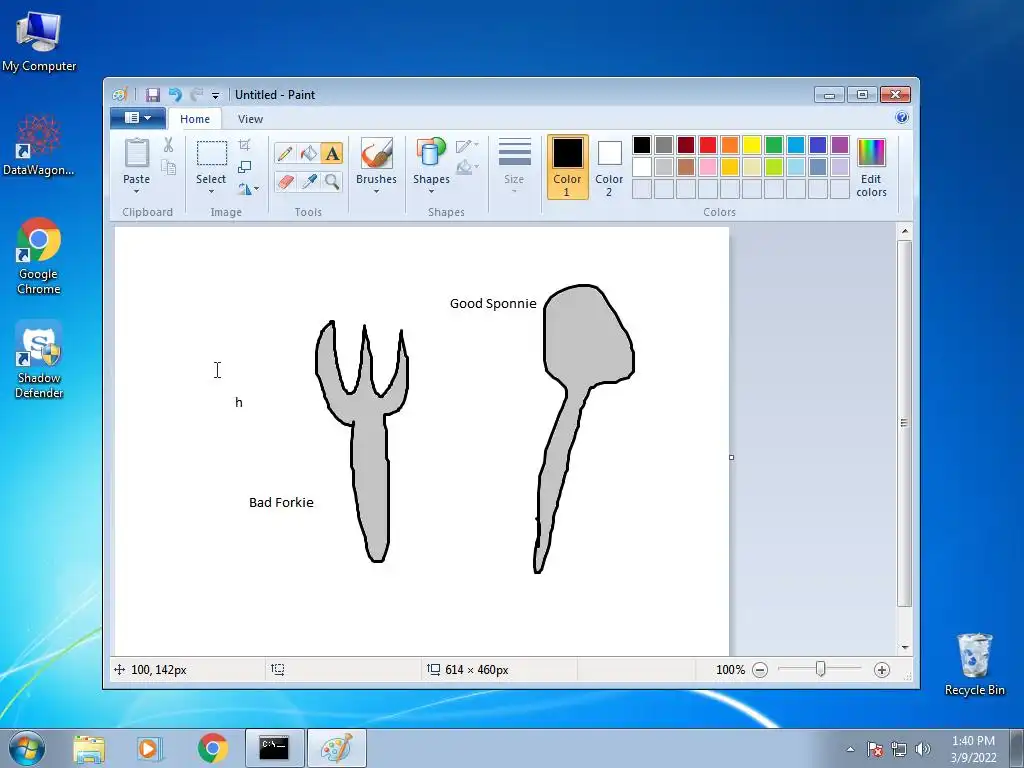Click the Resize icon in Image group
1024x768 pixels.
(x=245, y=167)
